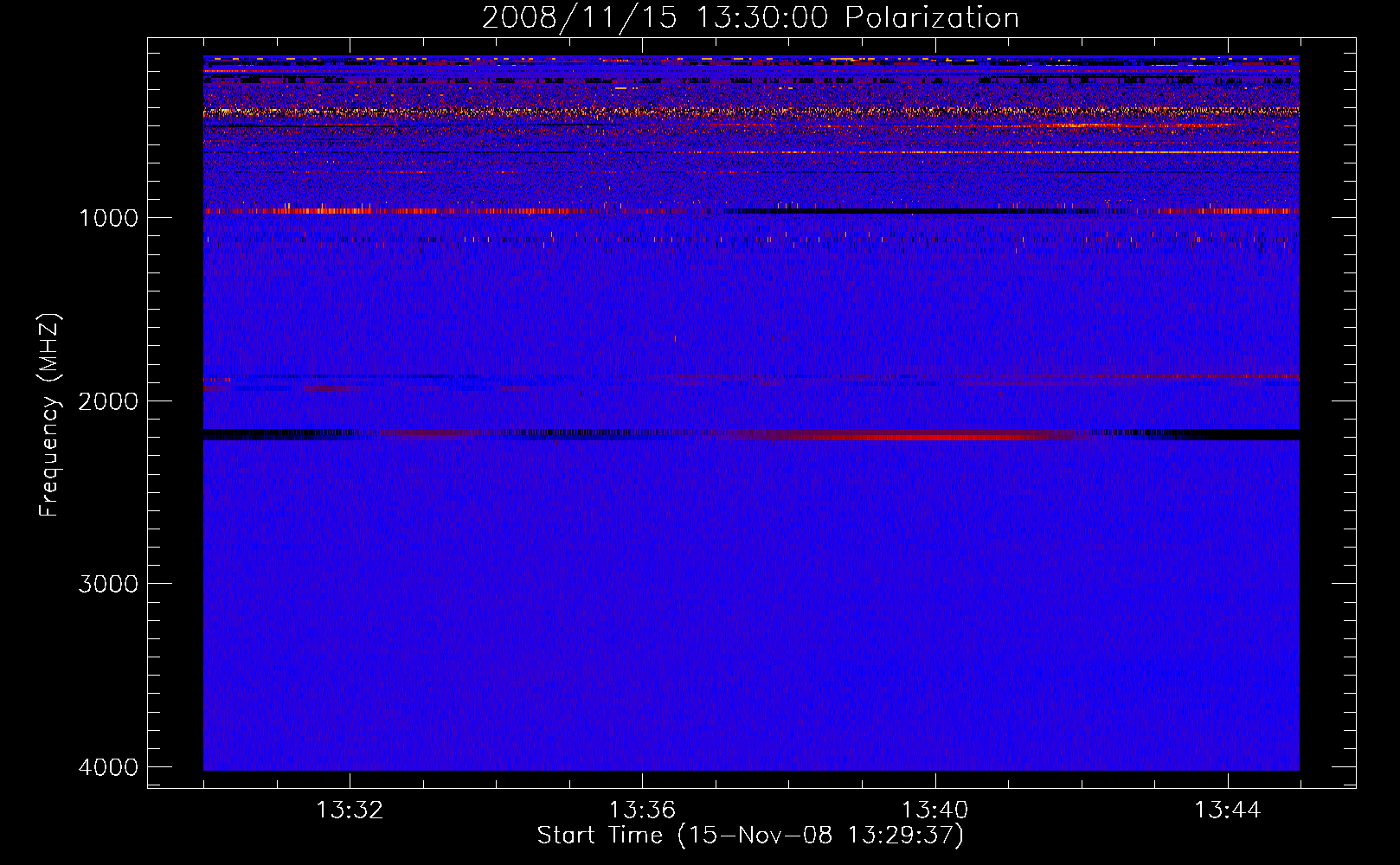This screenshot has height=865, width=1400.
Task: Click the "13:36" time tick label
Action: point(642,811)
